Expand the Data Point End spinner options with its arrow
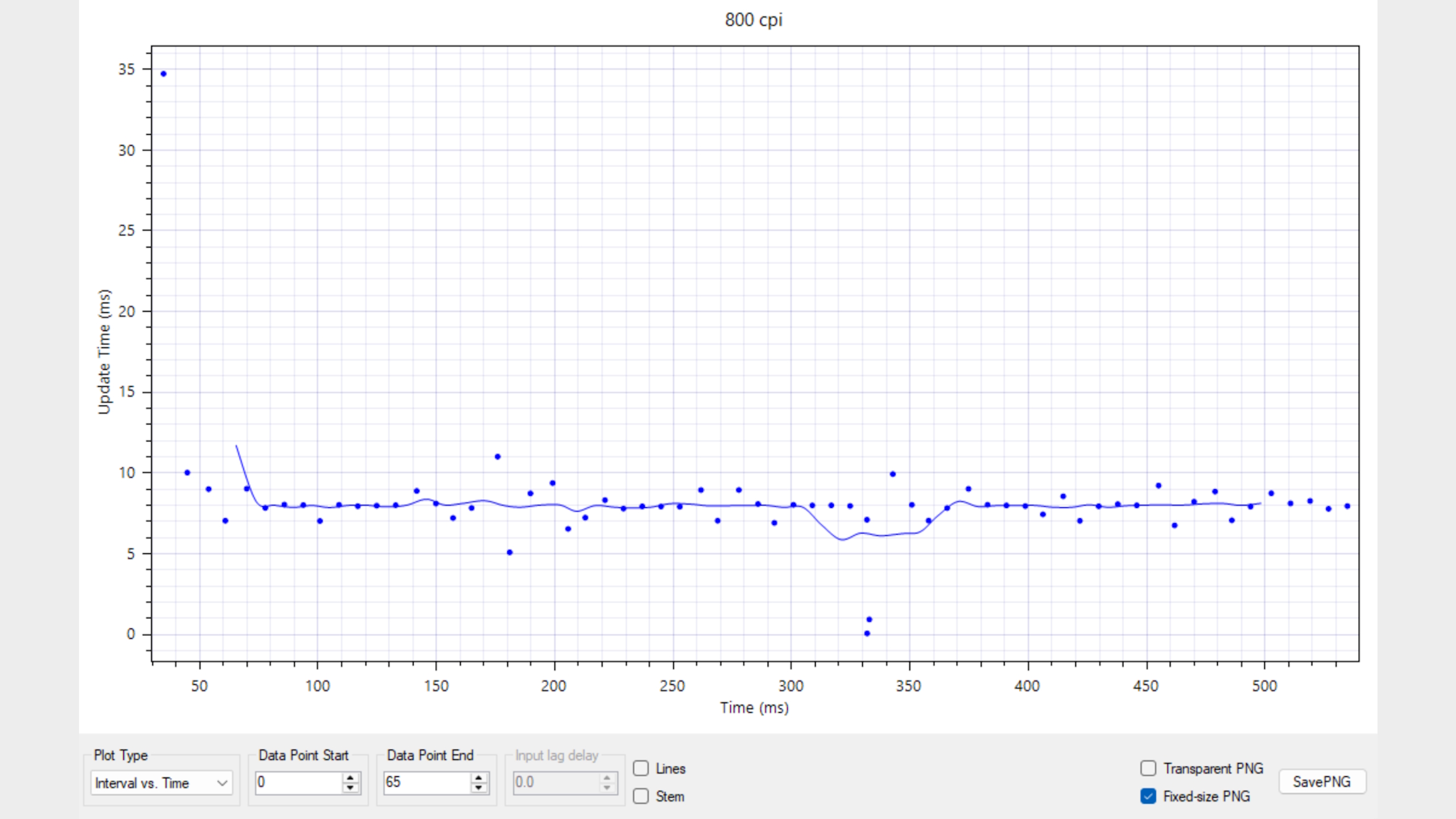1456x819 pixels. (478, 783)
